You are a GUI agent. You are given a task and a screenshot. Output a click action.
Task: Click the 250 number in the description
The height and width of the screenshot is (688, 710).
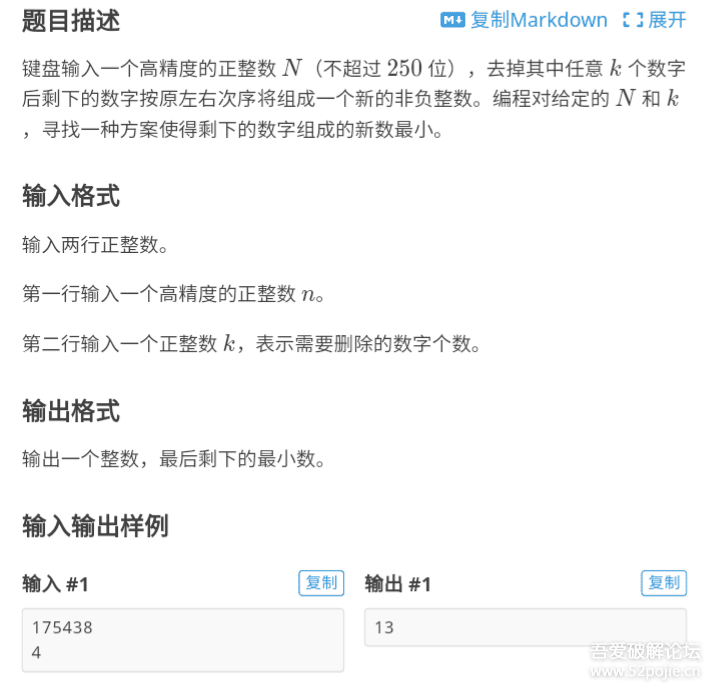404,68
